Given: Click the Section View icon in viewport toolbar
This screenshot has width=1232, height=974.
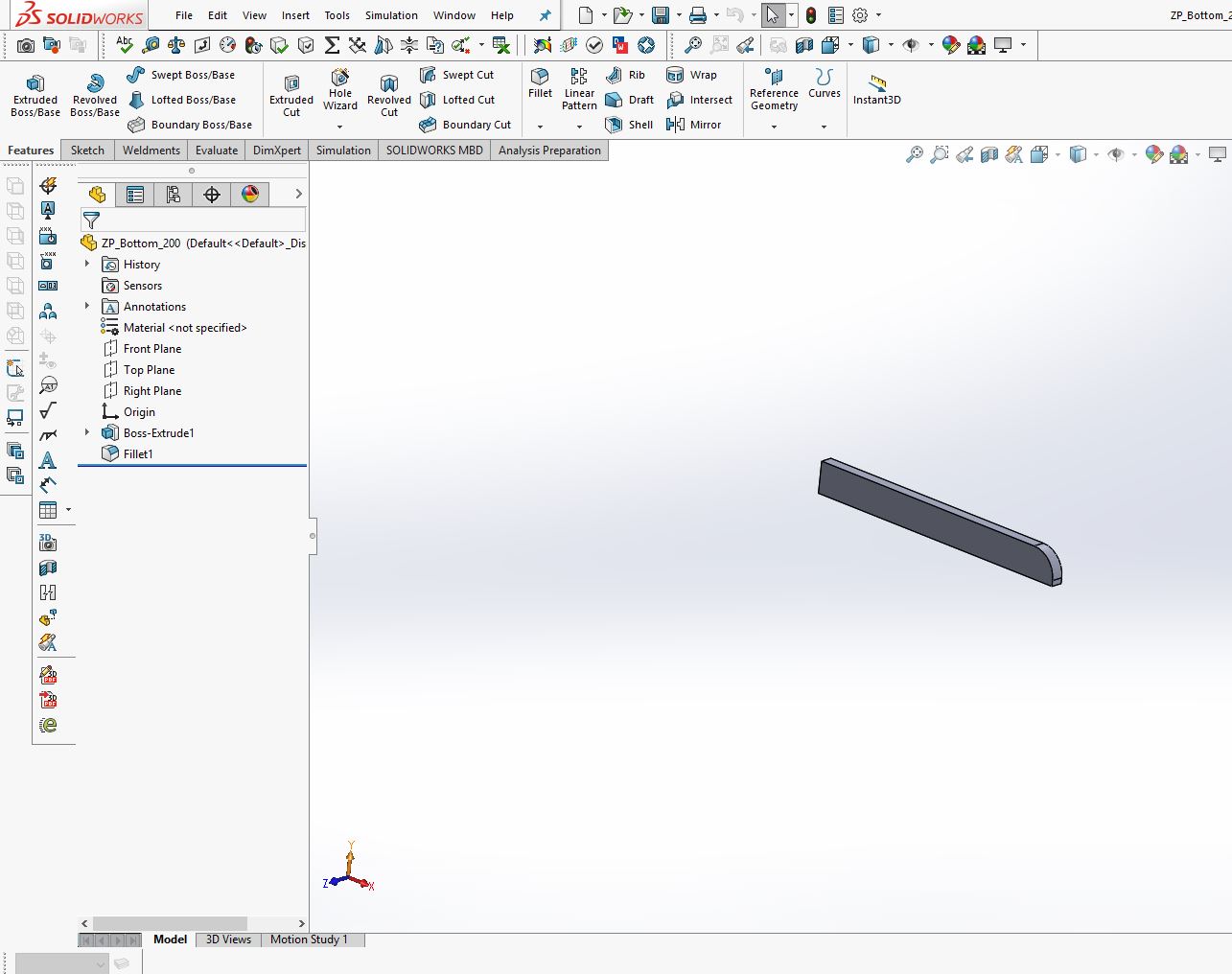Looking at the screenshot, I should click(x=989, y=154).
